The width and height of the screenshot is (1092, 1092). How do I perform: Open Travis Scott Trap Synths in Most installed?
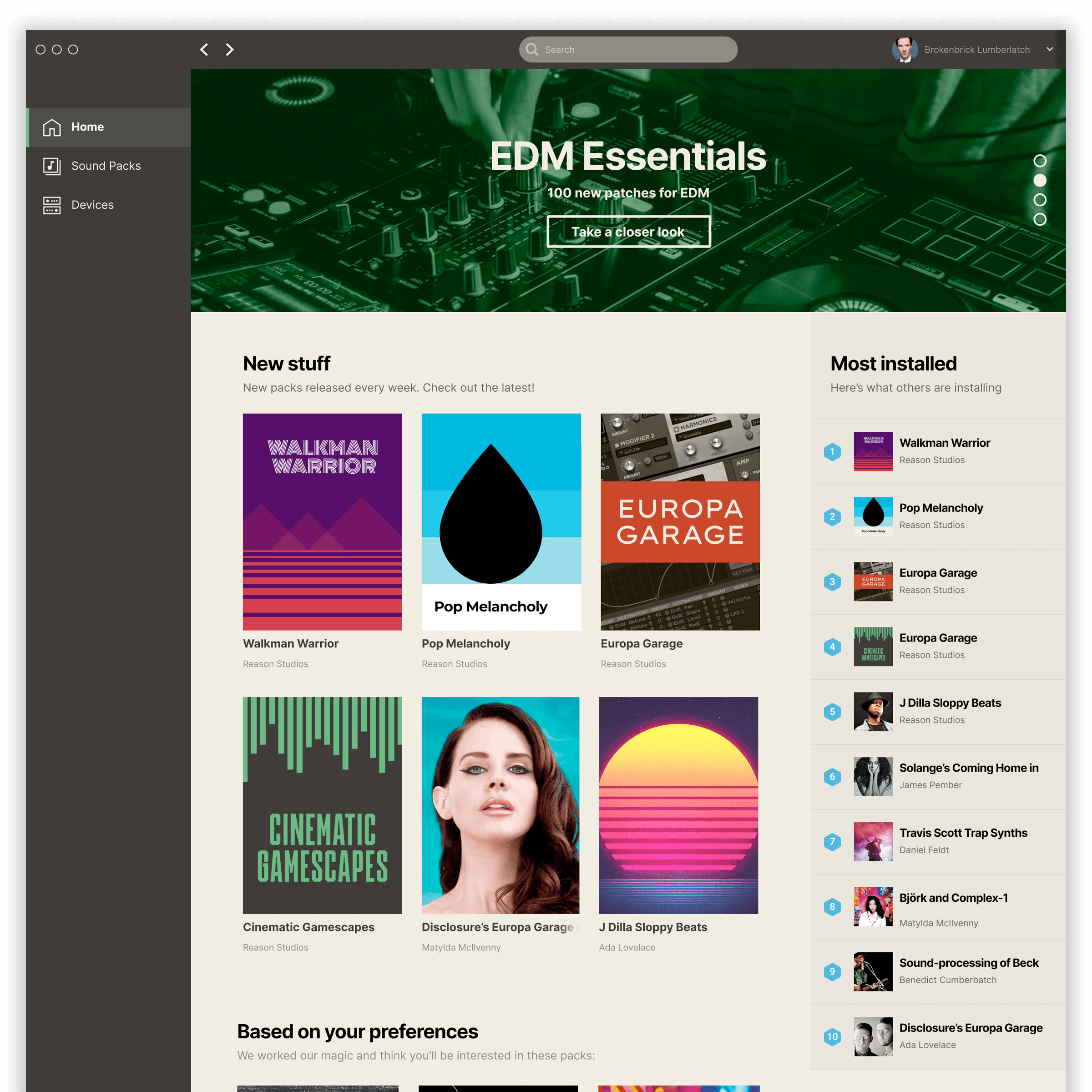(x=963, y=833)
